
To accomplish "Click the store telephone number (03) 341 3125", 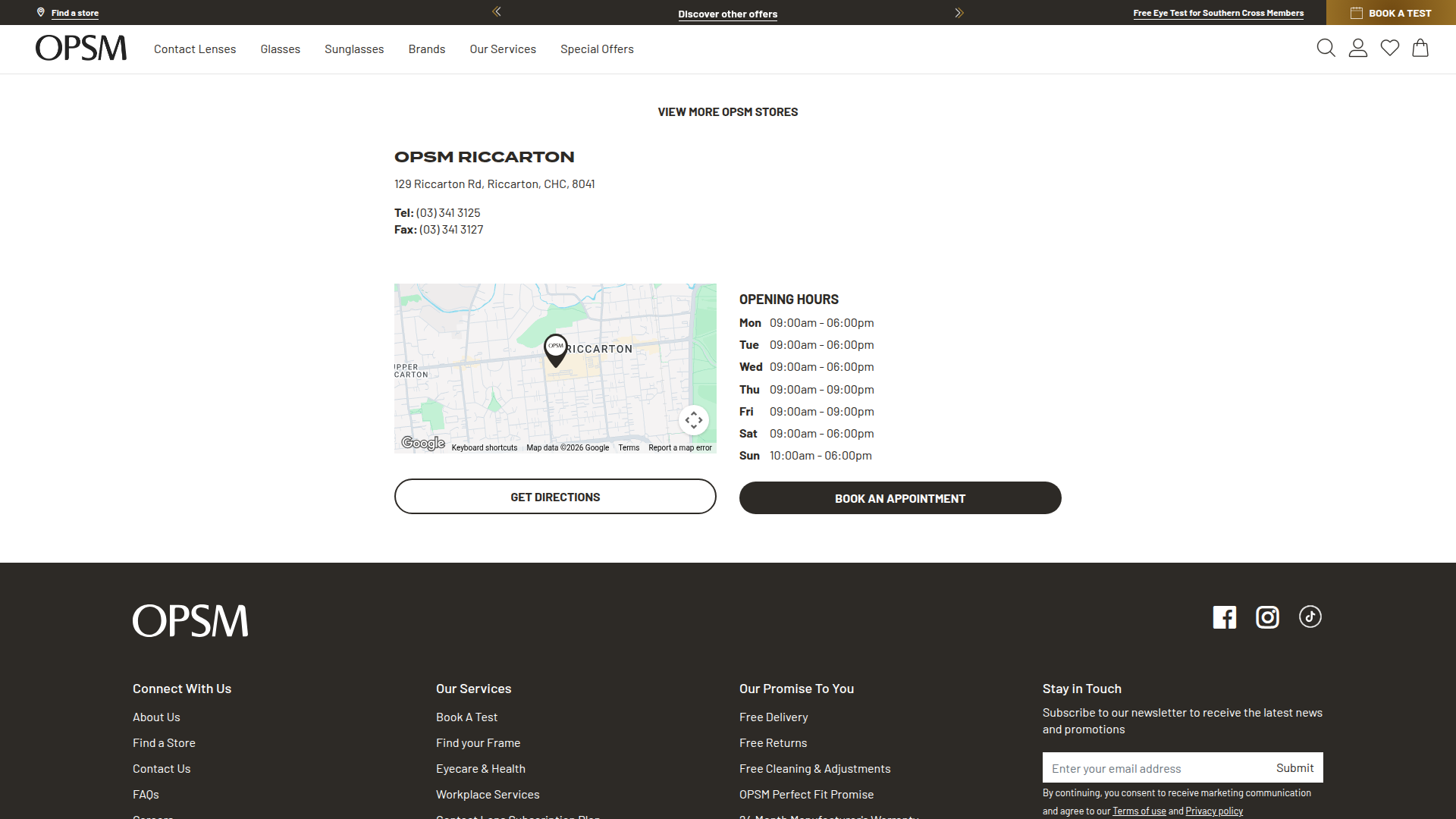I will pyautogui.click(x=448, y=213).
